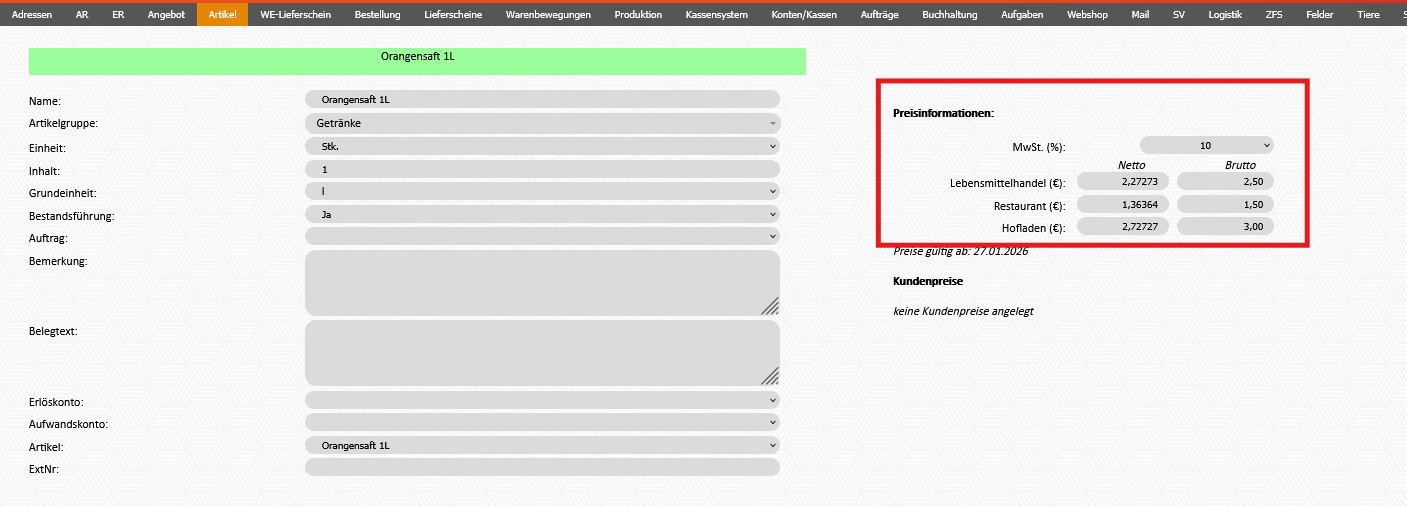Switch to the Kassensystem tab
The width and height of the screenshot is (1407, 507).
click(716, 15)
